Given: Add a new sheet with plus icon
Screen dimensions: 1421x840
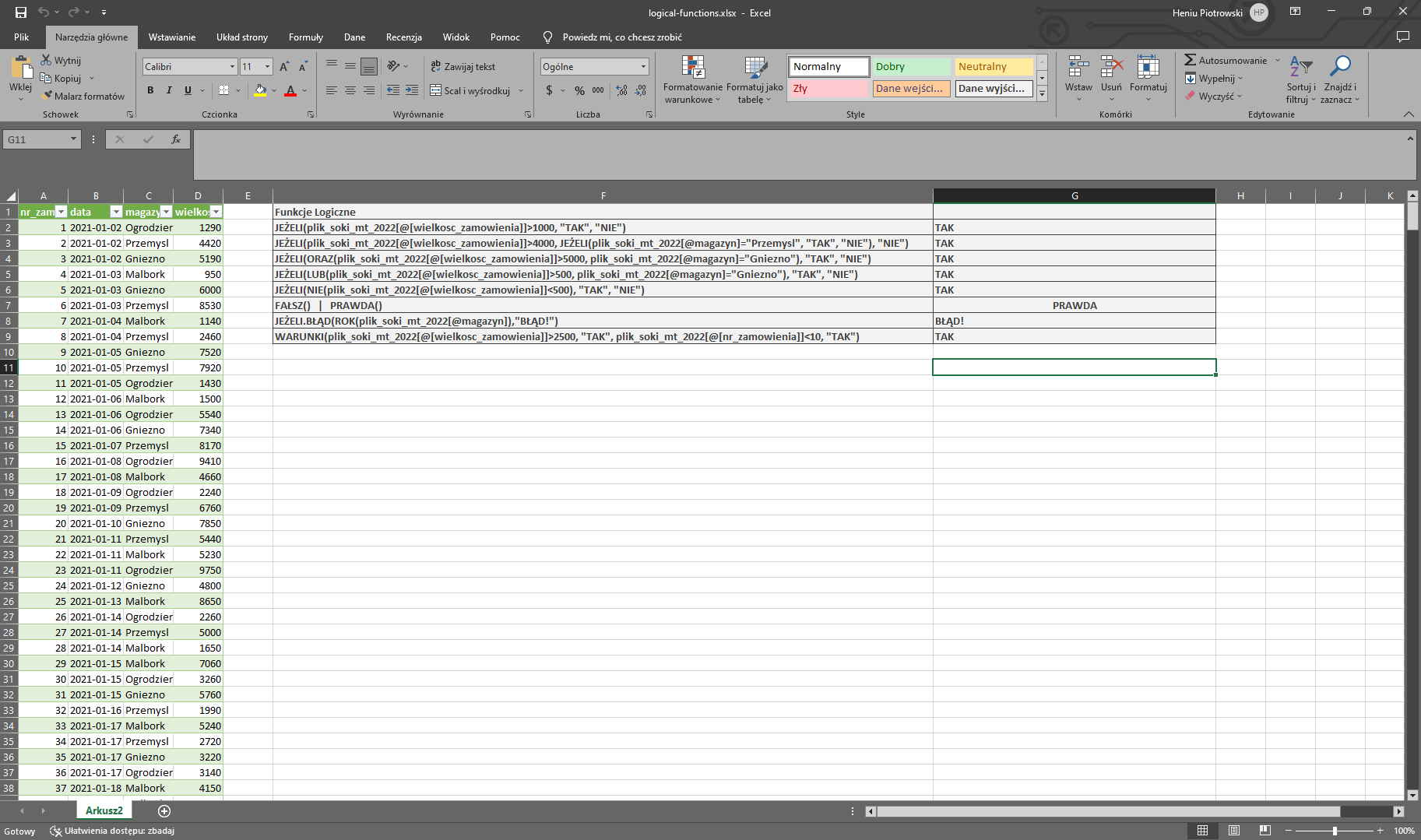Looking at the screenshot, I should pyautogui.click(x=164, y=810).
